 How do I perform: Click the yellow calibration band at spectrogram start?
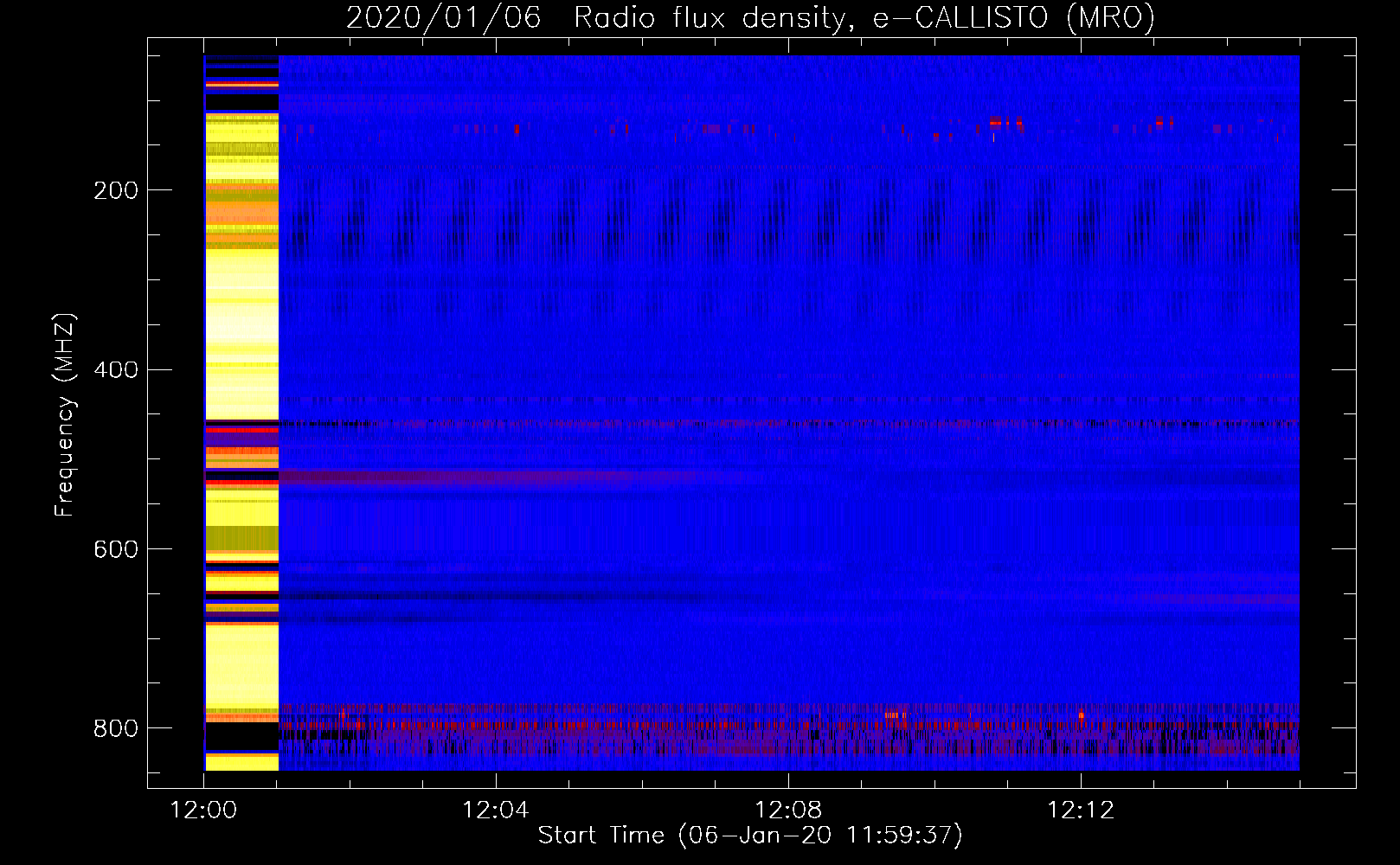point(241,413)
